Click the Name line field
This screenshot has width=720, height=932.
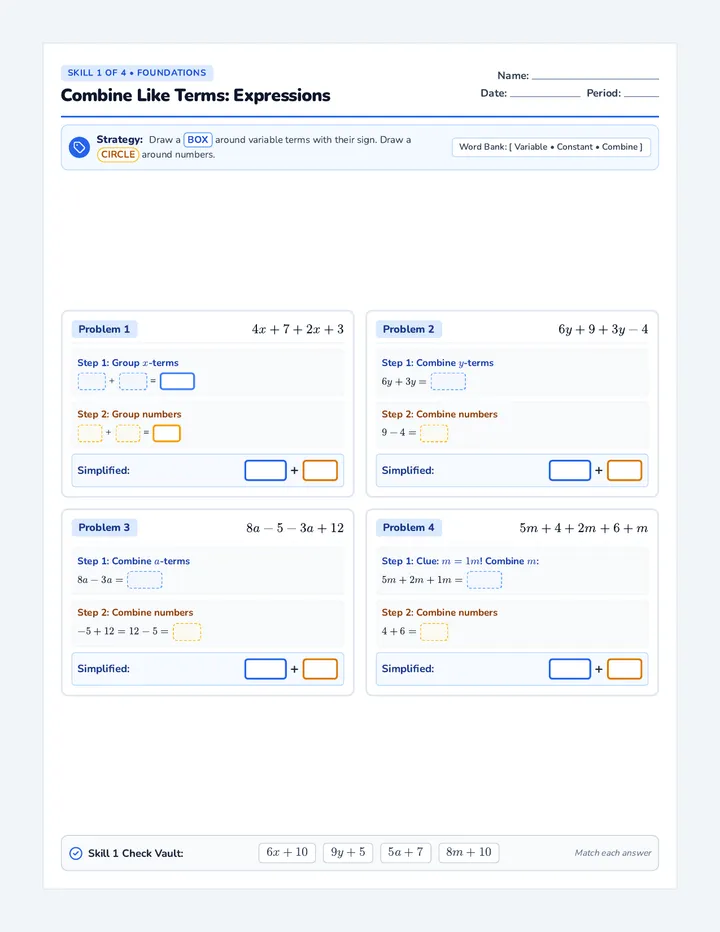[595, 75]
